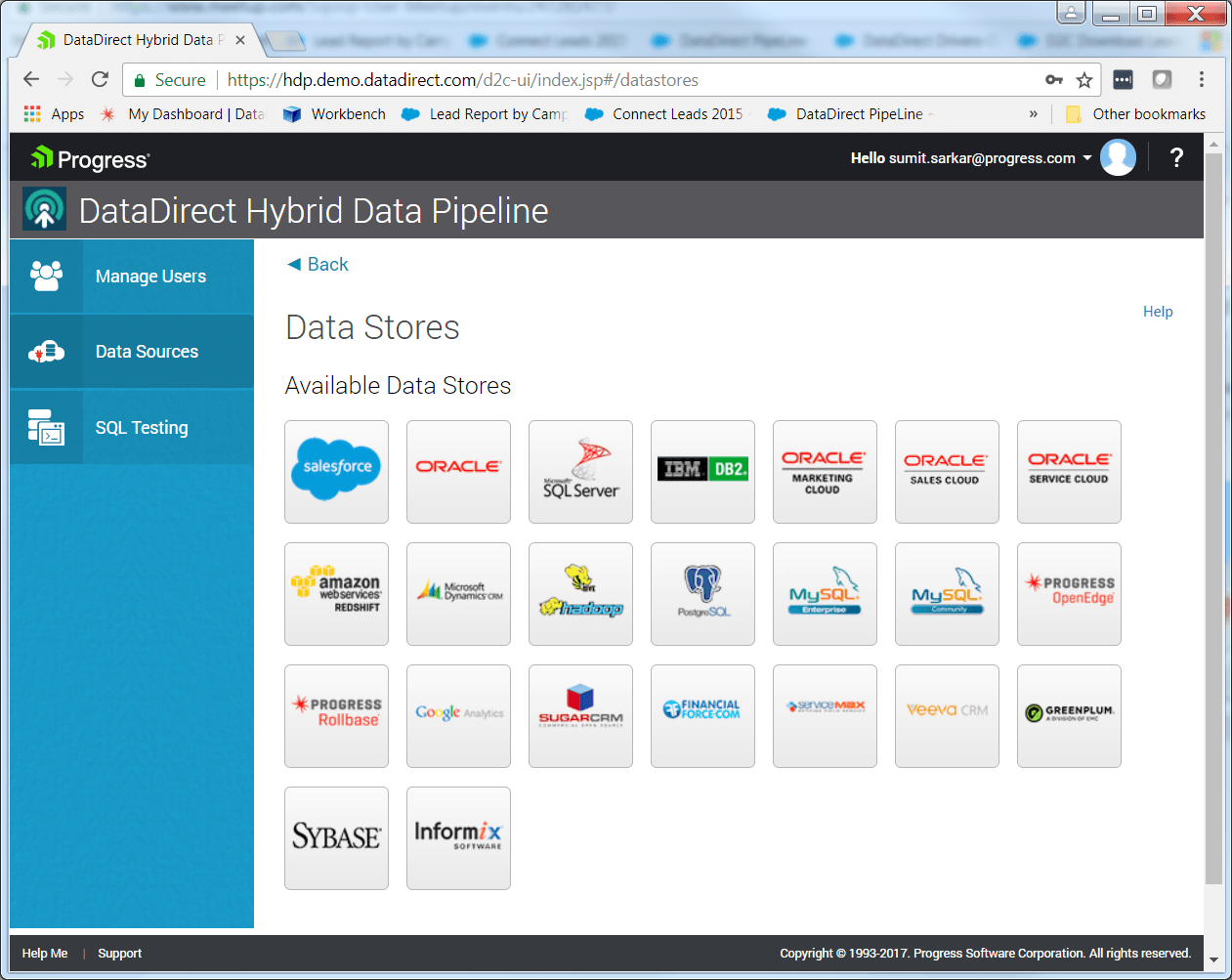Choose the IBM DB2 data store
This screenshot has width=1232, height=980.
click(702, 472)
